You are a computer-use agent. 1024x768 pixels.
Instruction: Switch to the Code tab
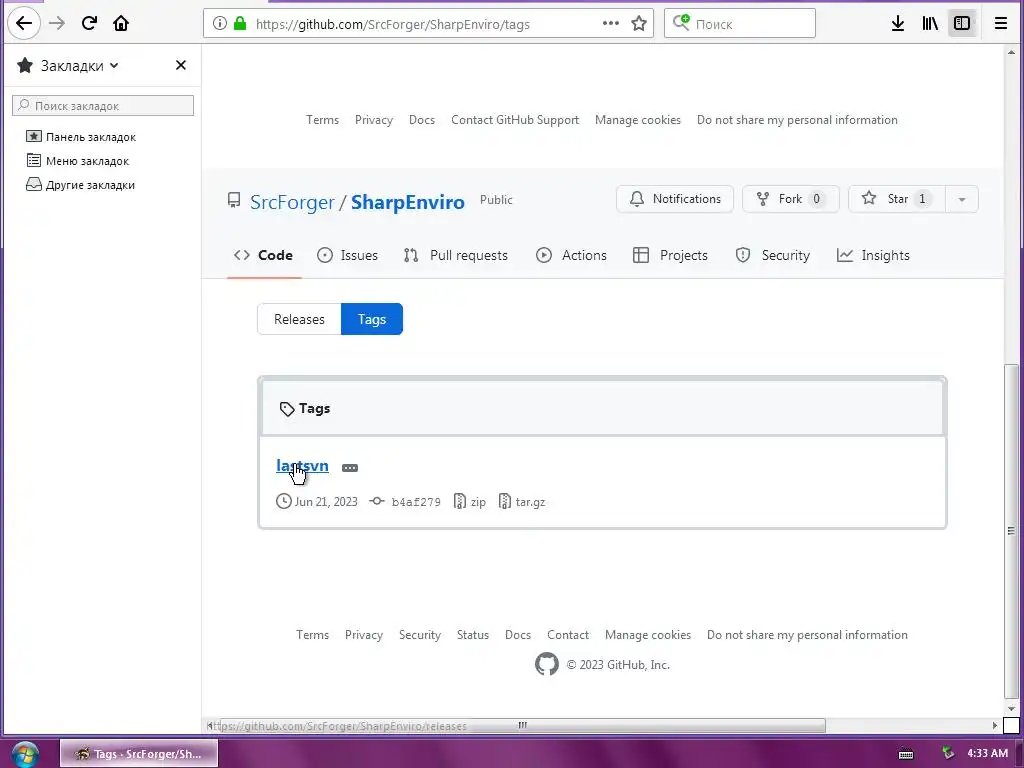tap(263, 255)
